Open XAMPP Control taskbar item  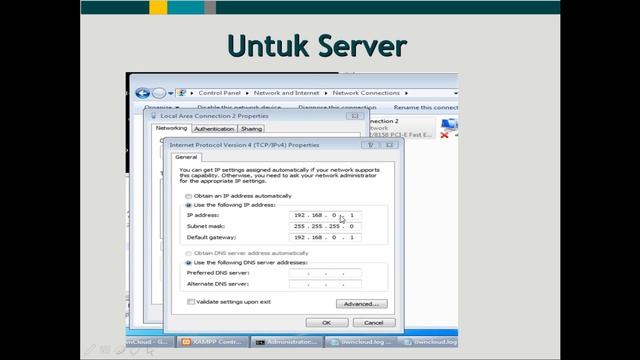tap(213, 342)
